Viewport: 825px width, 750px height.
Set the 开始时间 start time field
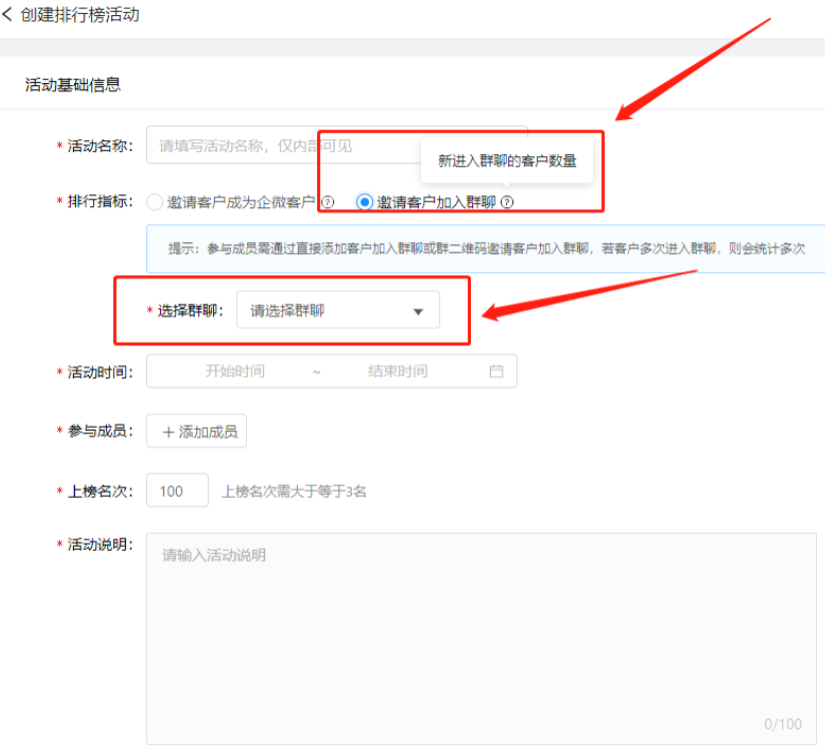tap(235, 371)
